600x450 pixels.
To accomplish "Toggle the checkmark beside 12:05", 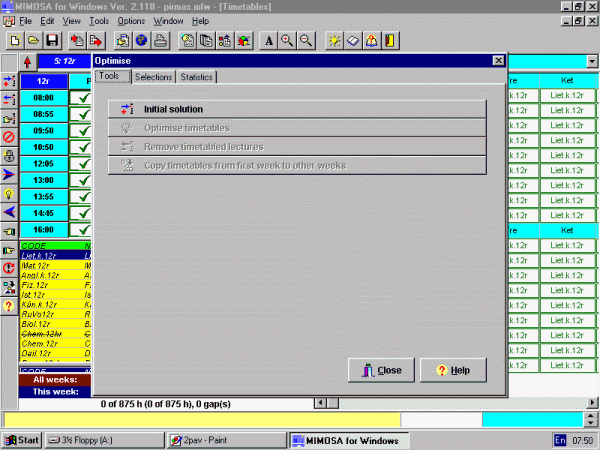I will coord(84,163).
